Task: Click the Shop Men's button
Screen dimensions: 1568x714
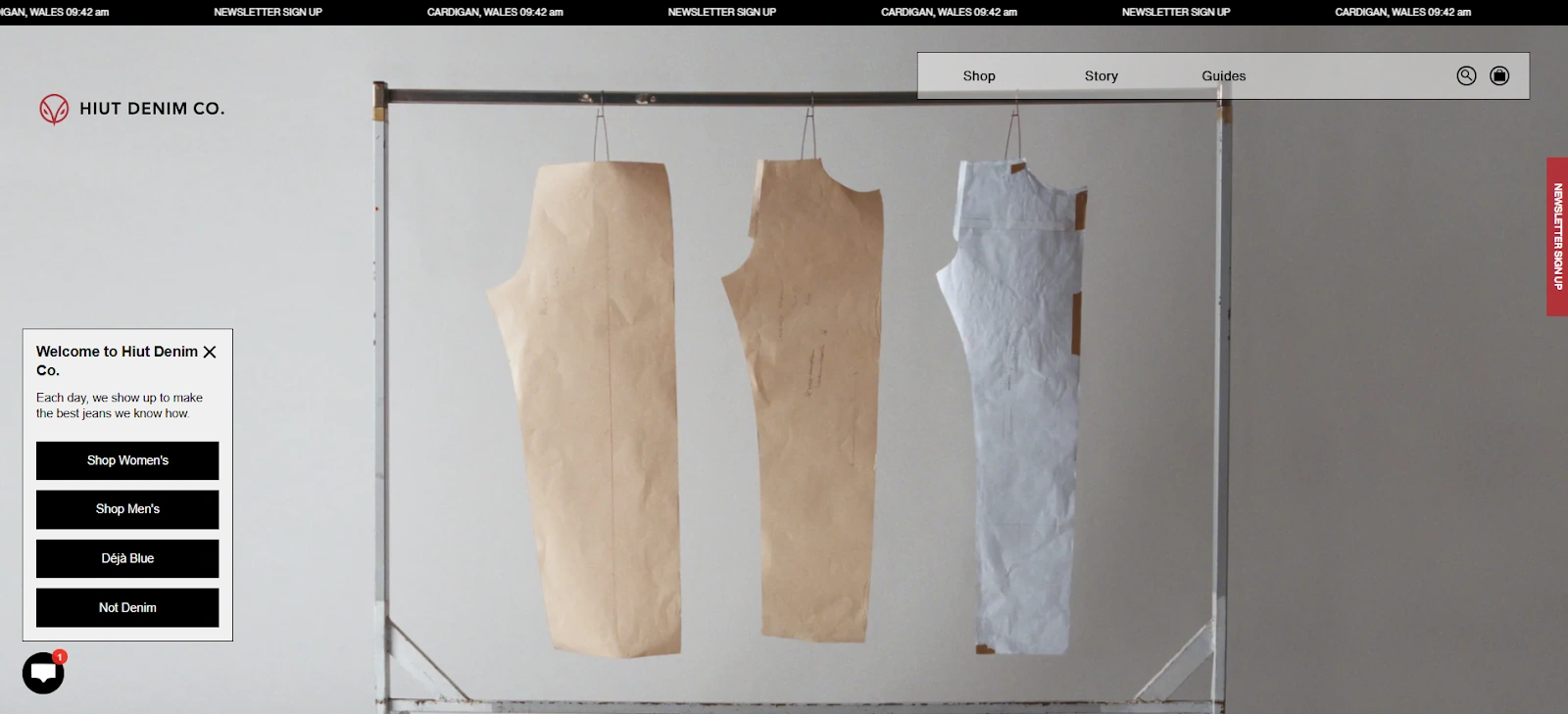Action: pyautogui.click(x=127, y=509)
